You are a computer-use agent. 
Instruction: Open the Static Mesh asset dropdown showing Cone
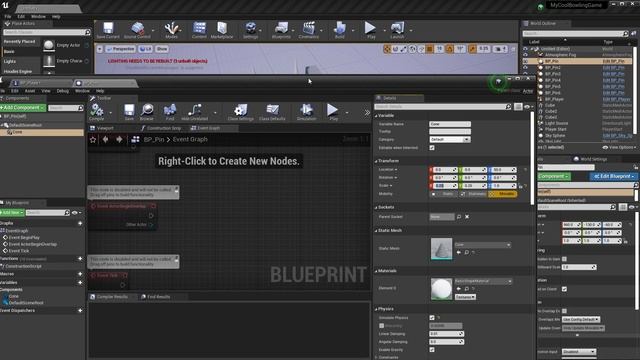click(x=482, y=245)
